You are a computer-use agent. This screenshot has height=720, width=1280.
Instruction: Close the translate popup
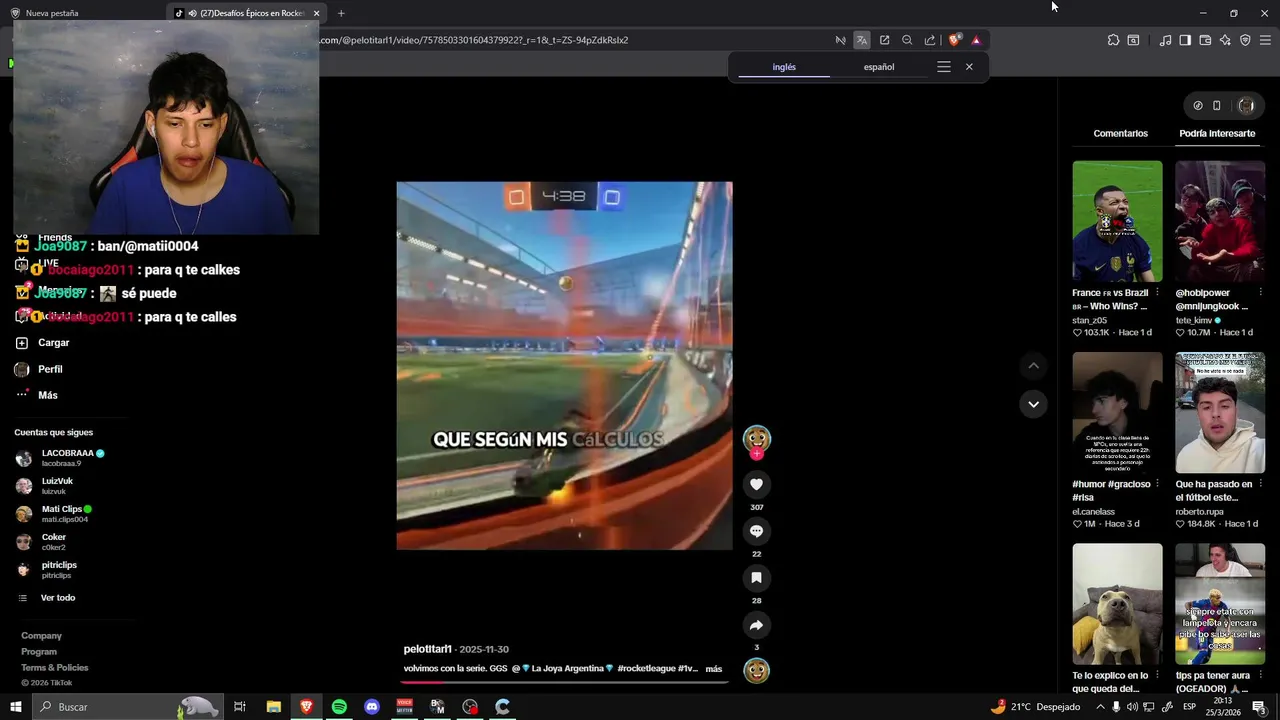coord(969,67)
